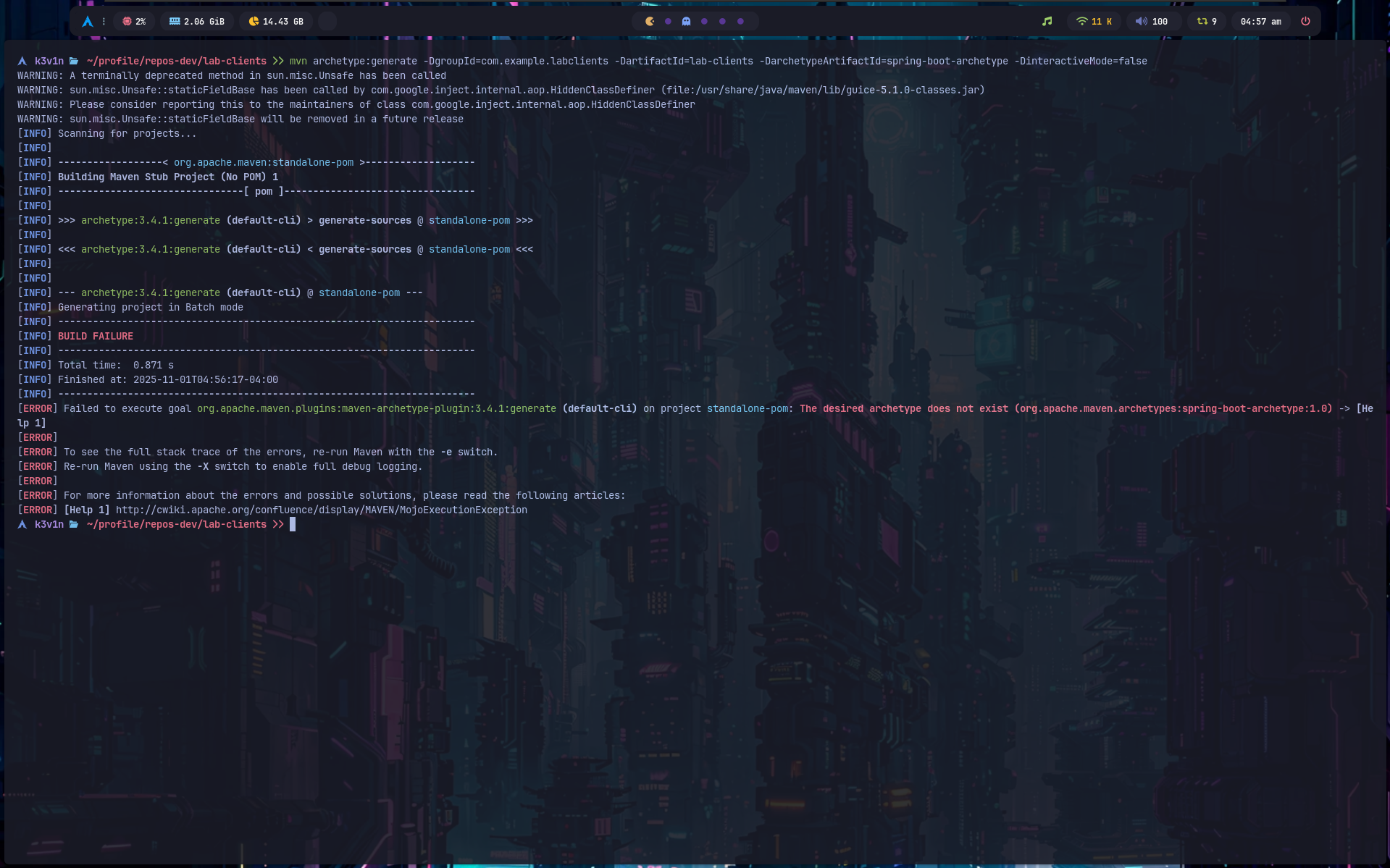Image resolution: width=1390 pixels, height=868 pixels.
Task: Select the fourth workspace dot
Action: [704, 22]
